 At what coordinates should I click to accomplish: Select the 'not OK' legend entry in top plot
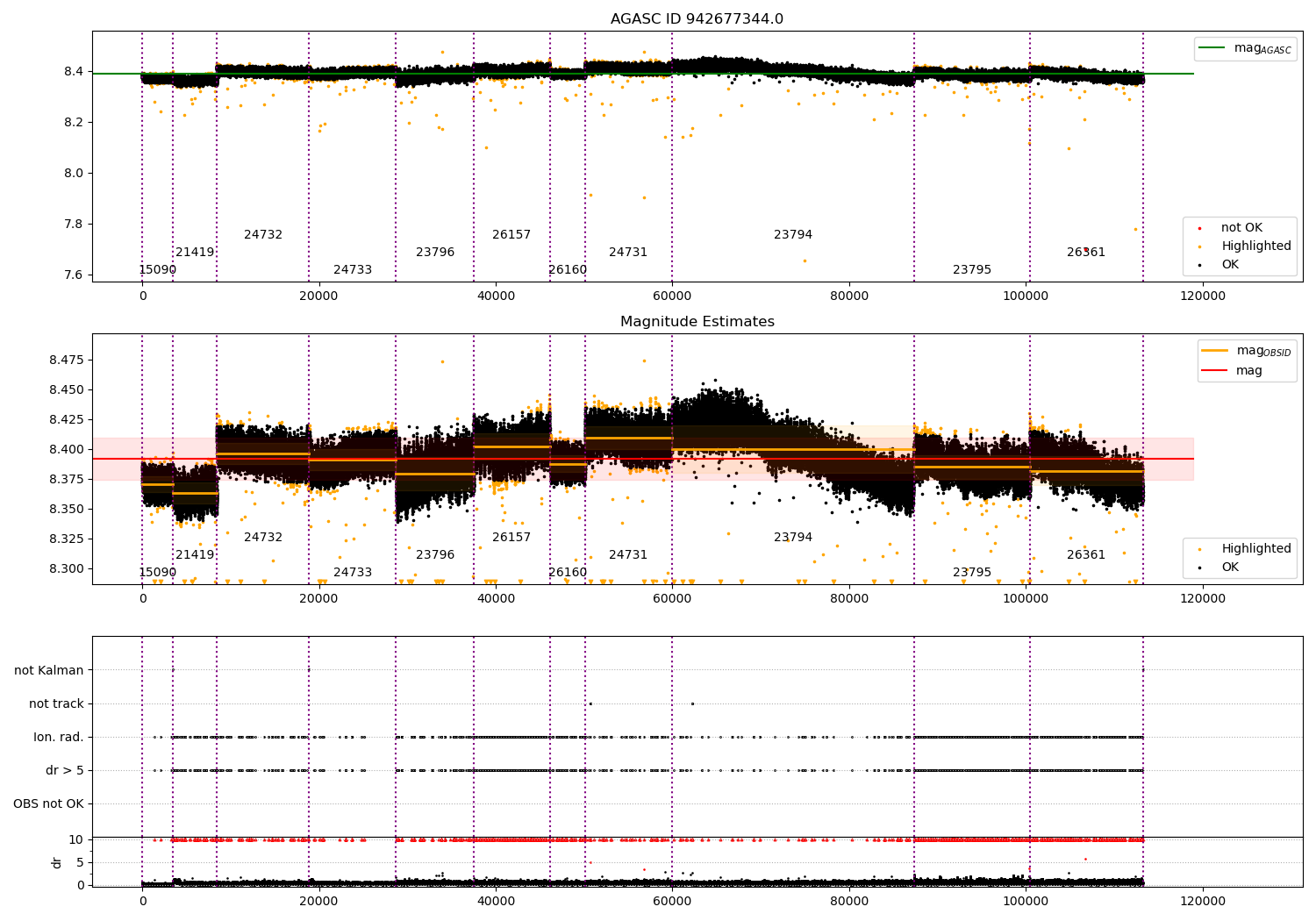point(1241,228)
